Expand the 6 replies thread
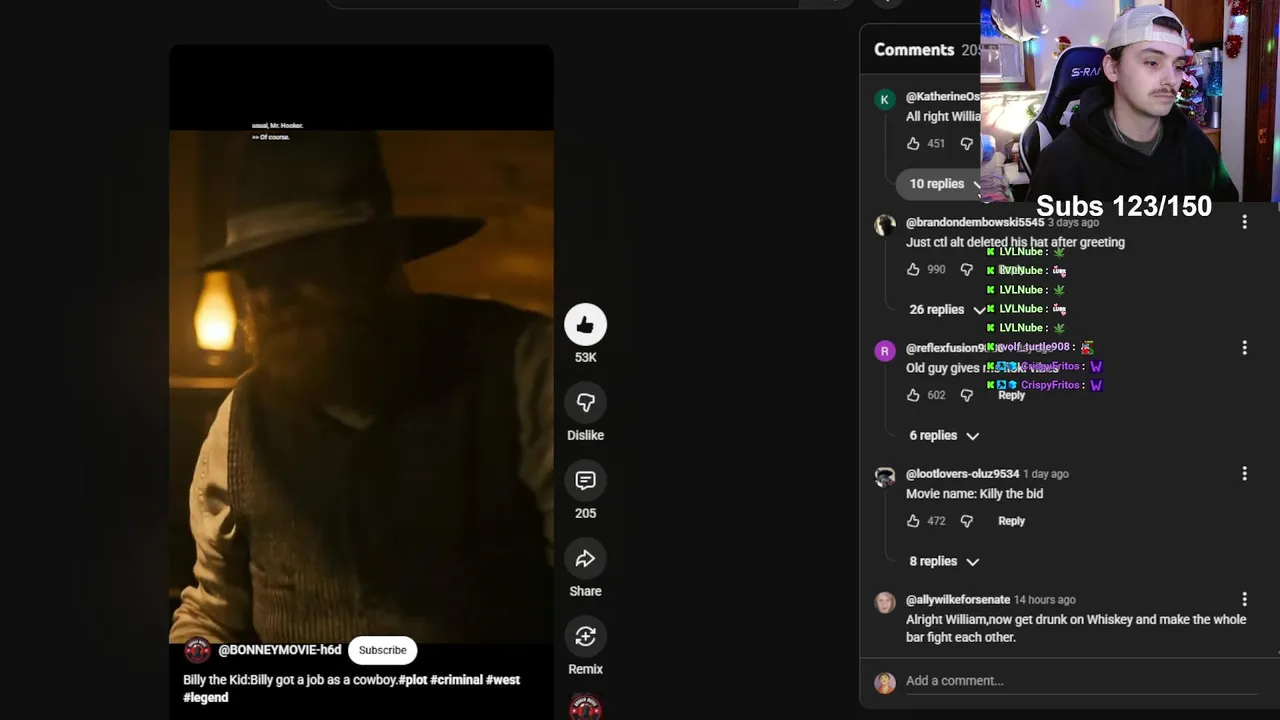1280x720 pixels. click(943, 436)
